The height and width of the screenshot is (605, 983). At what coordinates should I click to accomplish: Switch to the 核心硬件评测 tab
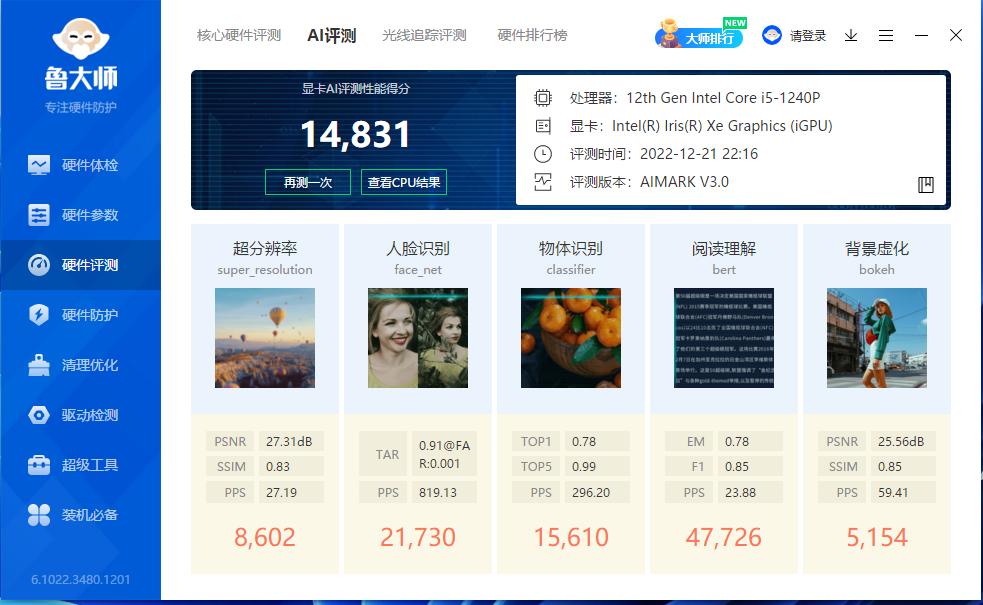pos(239,34)
